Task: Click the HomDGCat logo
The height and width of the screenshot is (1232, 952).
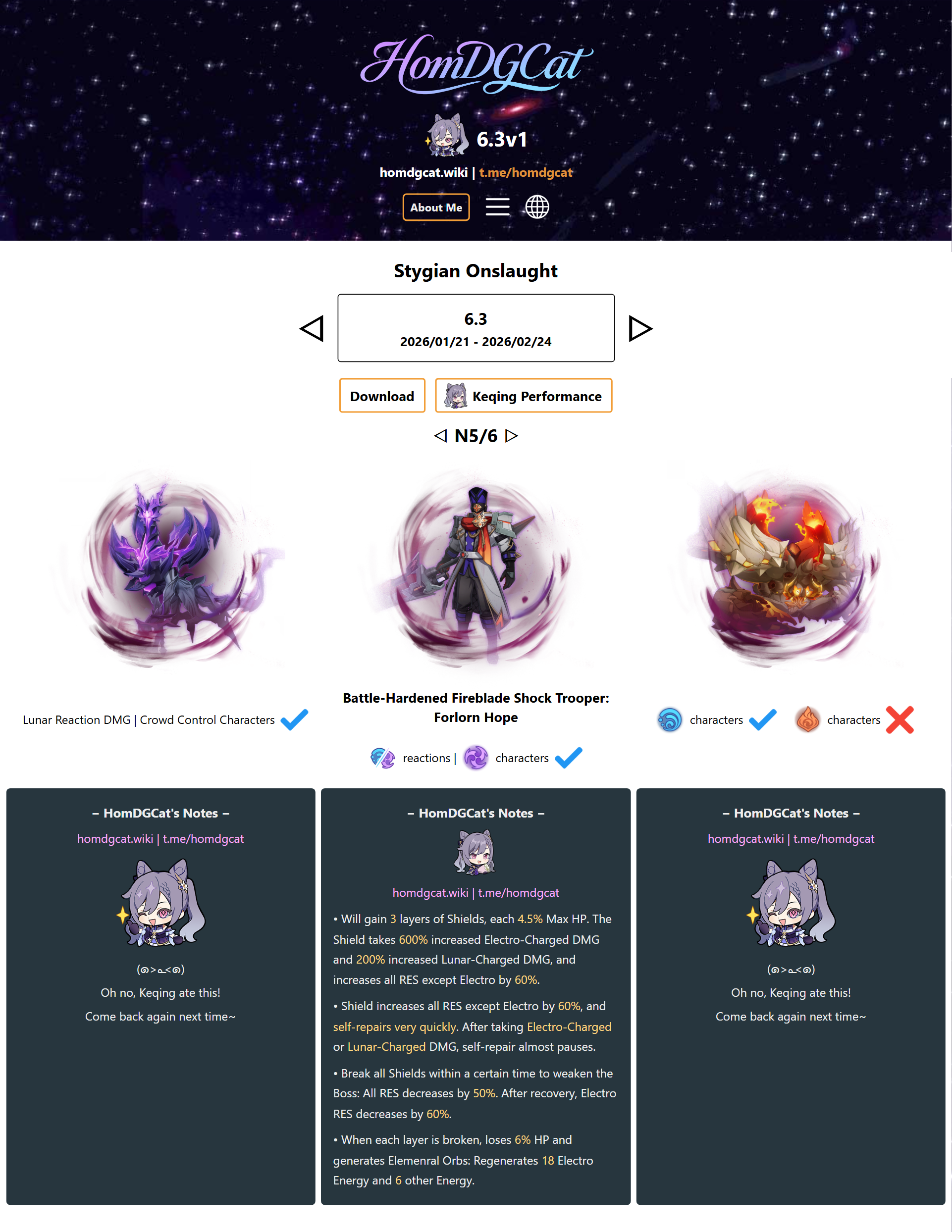Action: tap(476, 64)
